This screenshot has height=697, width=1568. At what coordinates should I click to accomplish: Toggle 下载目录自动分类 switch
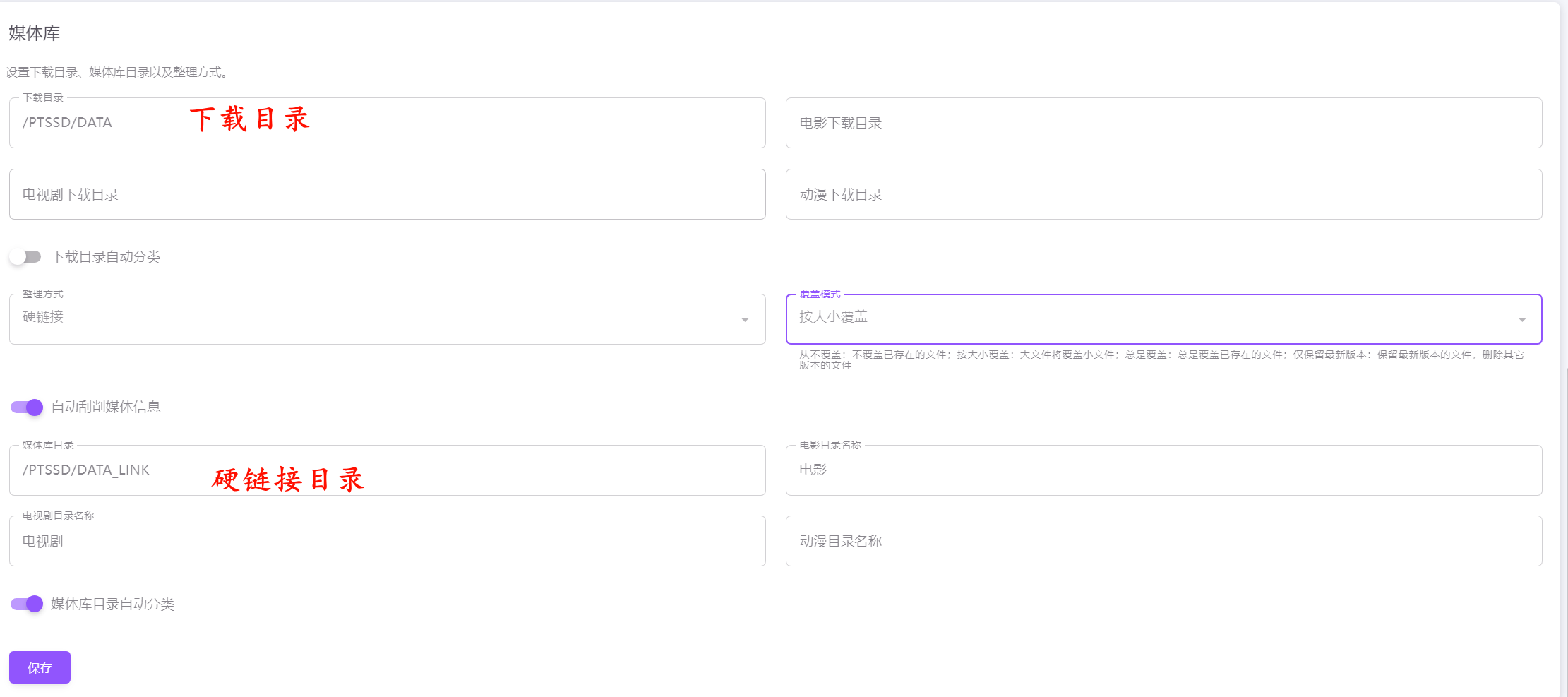click(26, 256)
